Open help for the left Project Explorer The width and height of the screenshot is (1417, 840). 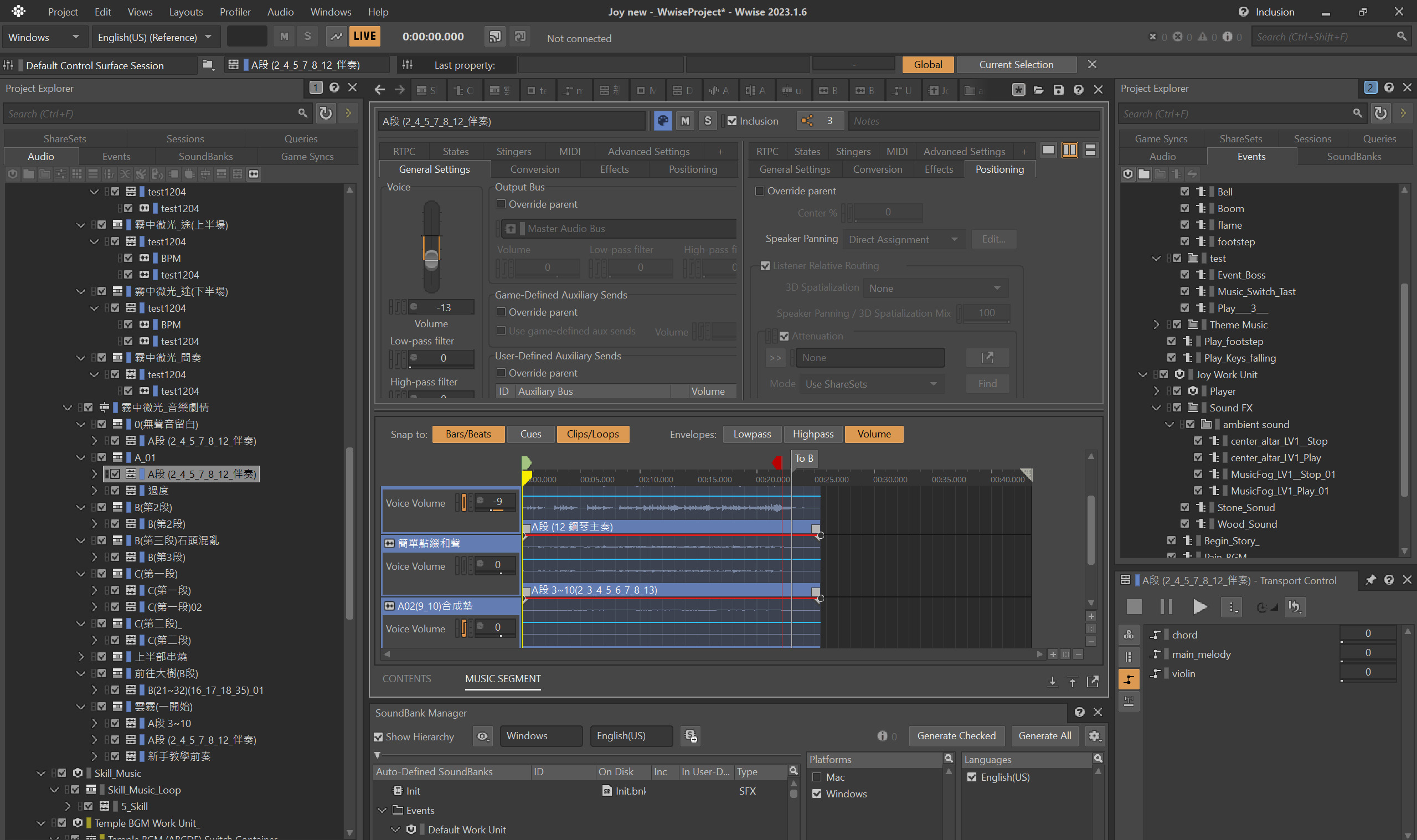pyautogui.click(x=334, y=87)
